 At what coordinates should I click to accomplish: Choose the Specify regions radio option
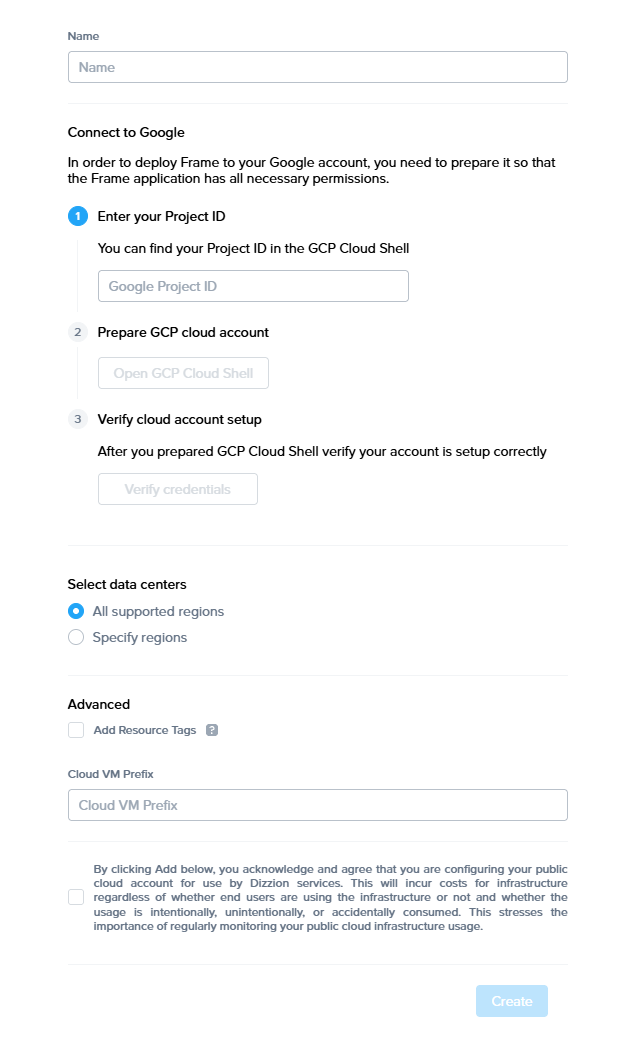point(76,637)
